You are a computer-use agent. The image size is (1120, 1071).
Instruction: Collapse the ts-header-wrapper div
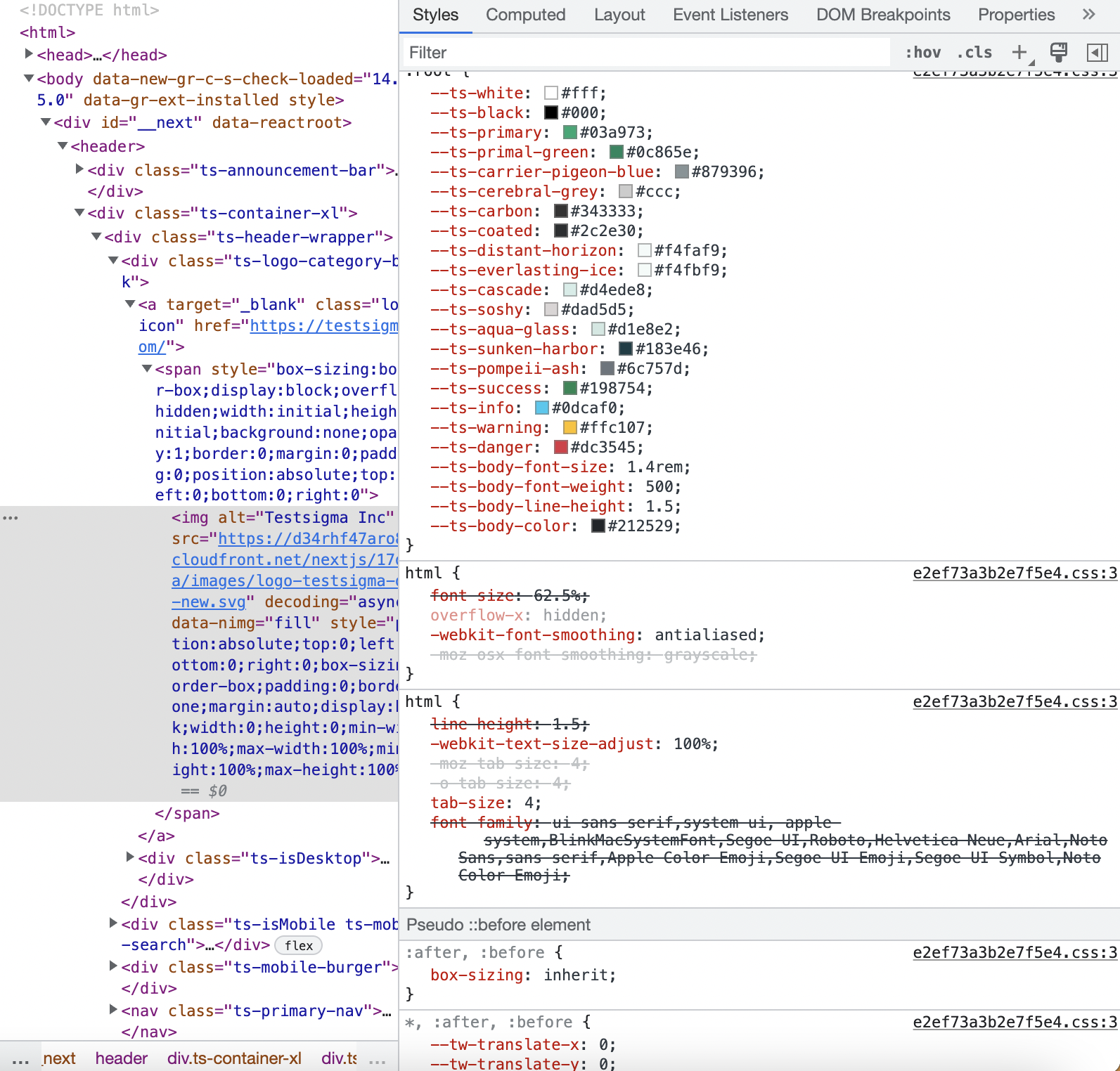tap(96, 236)
